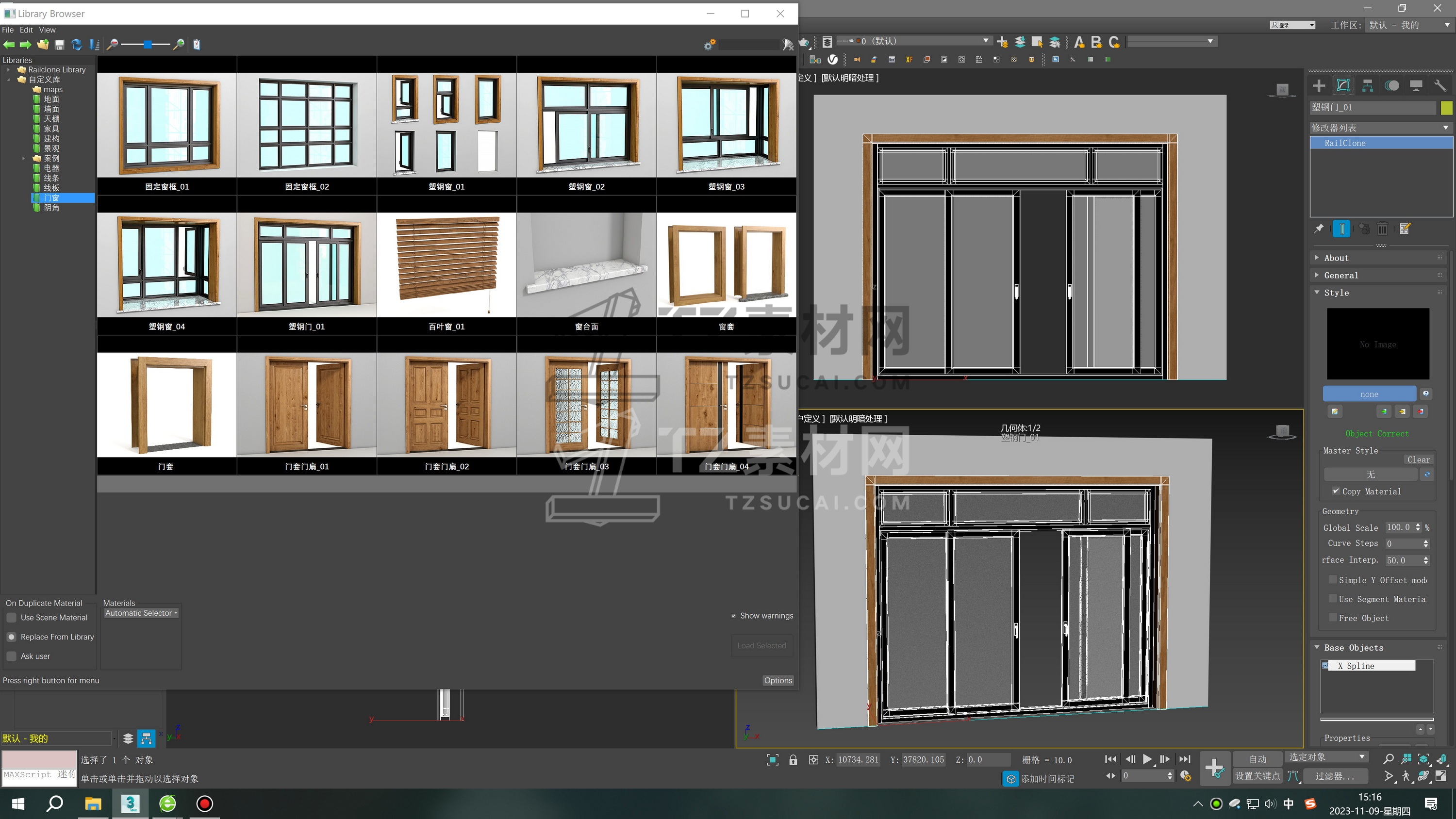The height and width of the screenshot is (819, 1456).
Task: Click the refresh library icon
Action: coord(77,45)
